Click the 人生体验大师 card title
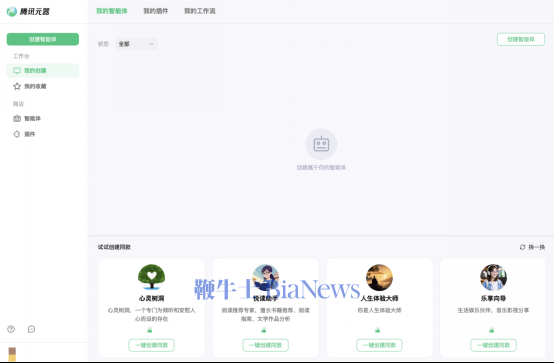 379,298
